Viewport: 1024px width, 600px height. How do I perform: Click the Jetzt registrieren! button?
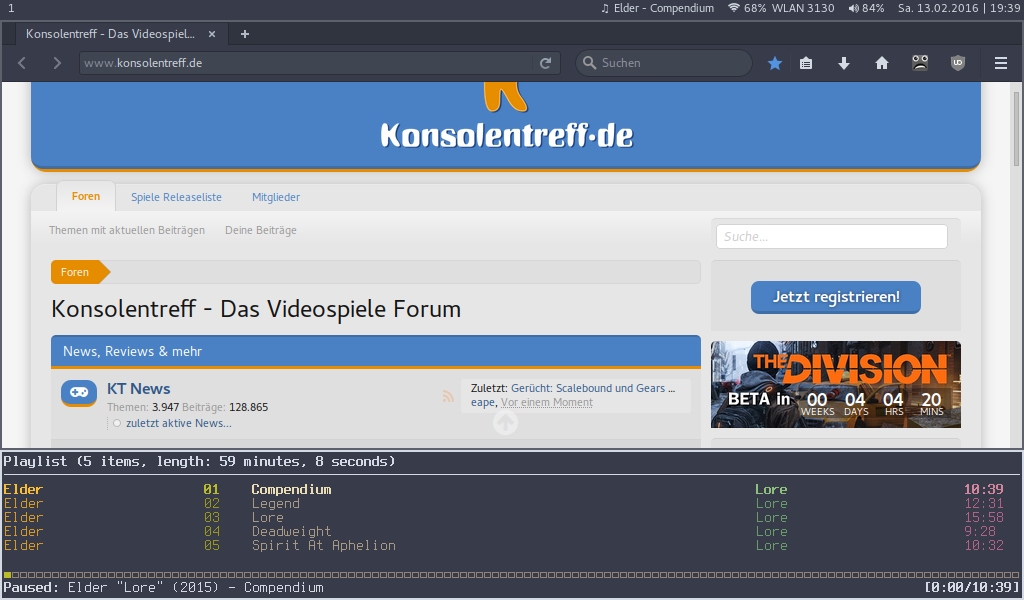(836, 297)
